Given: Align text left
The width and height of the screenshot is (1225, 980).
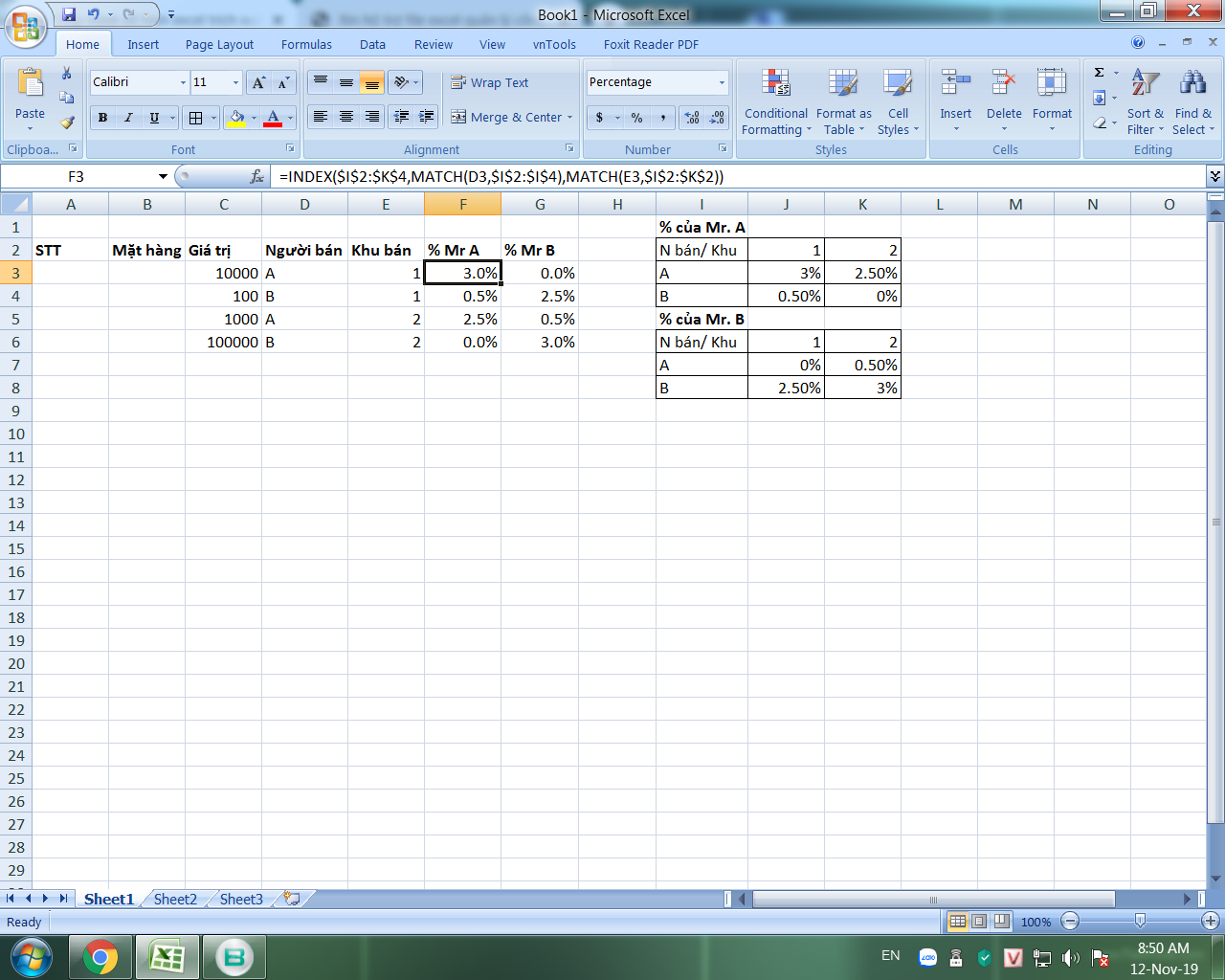Looking at the screenshot, I should tap(321, 117).
